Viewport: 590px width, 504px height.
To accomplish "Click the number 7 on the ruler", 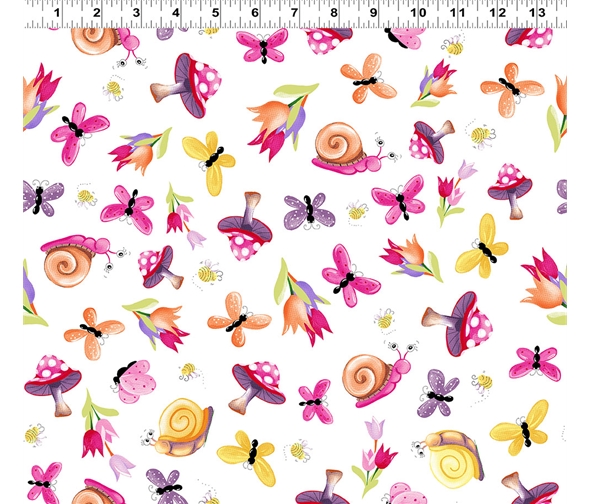I will click(x=294, y=13).
